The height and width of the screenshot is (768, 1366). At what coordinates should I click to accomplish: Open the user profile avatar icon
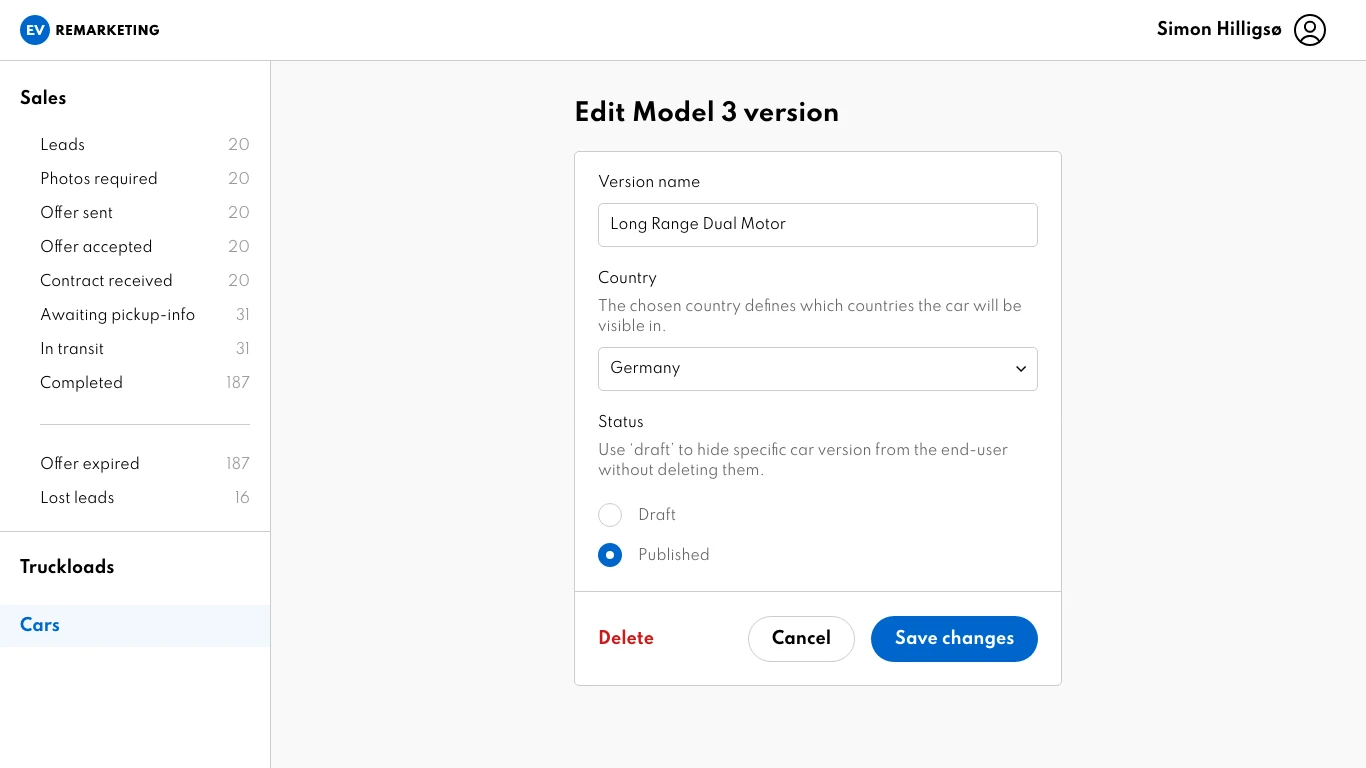click(x=1309, y=30)
